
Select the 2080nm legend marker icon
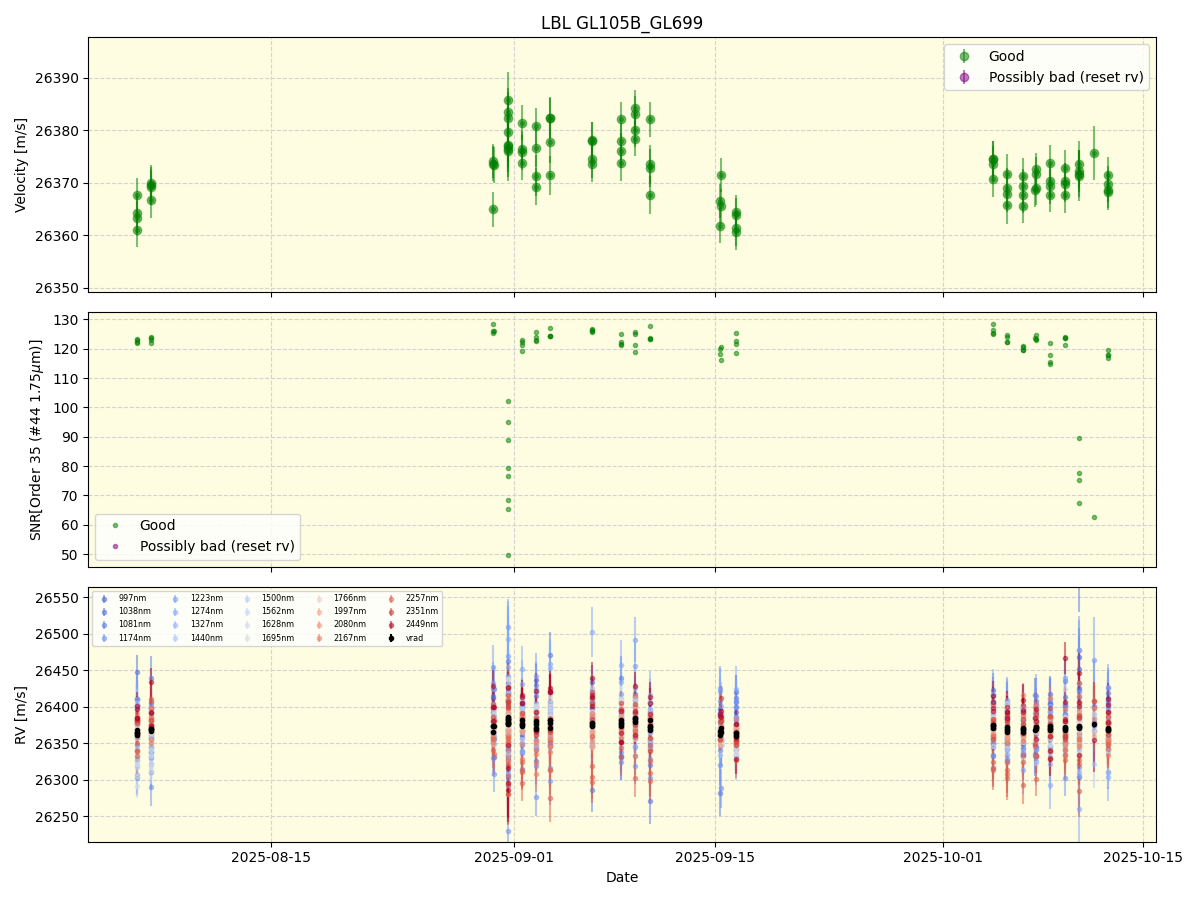coord(319,624)
